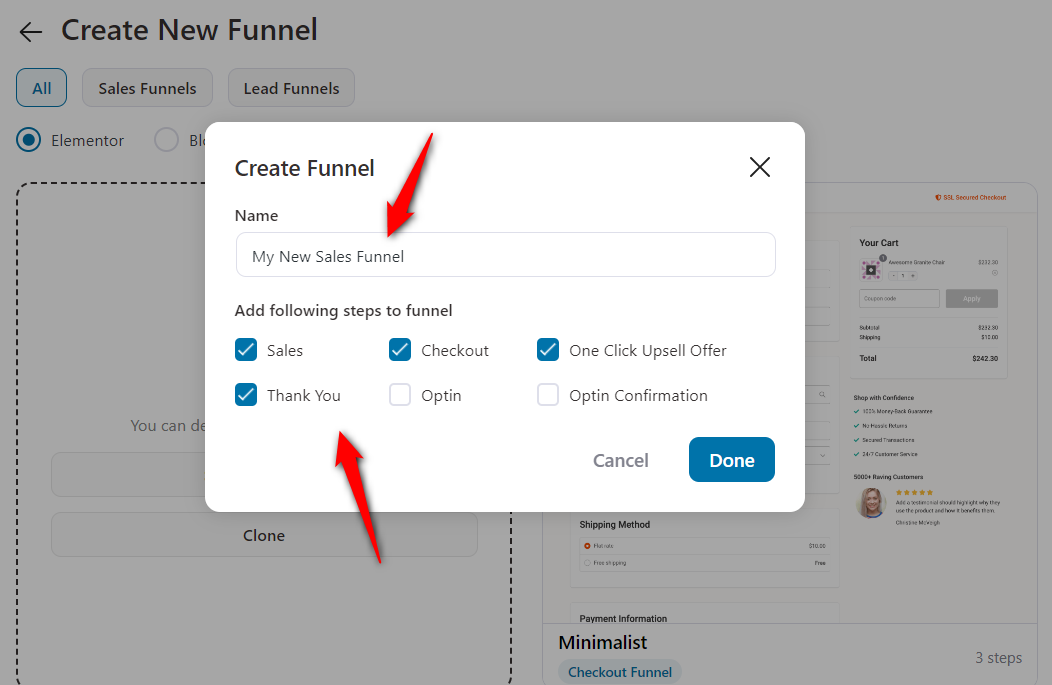Select the Elementor radio button
This screenshot has width=1052, height=685.
click(29, 140)
